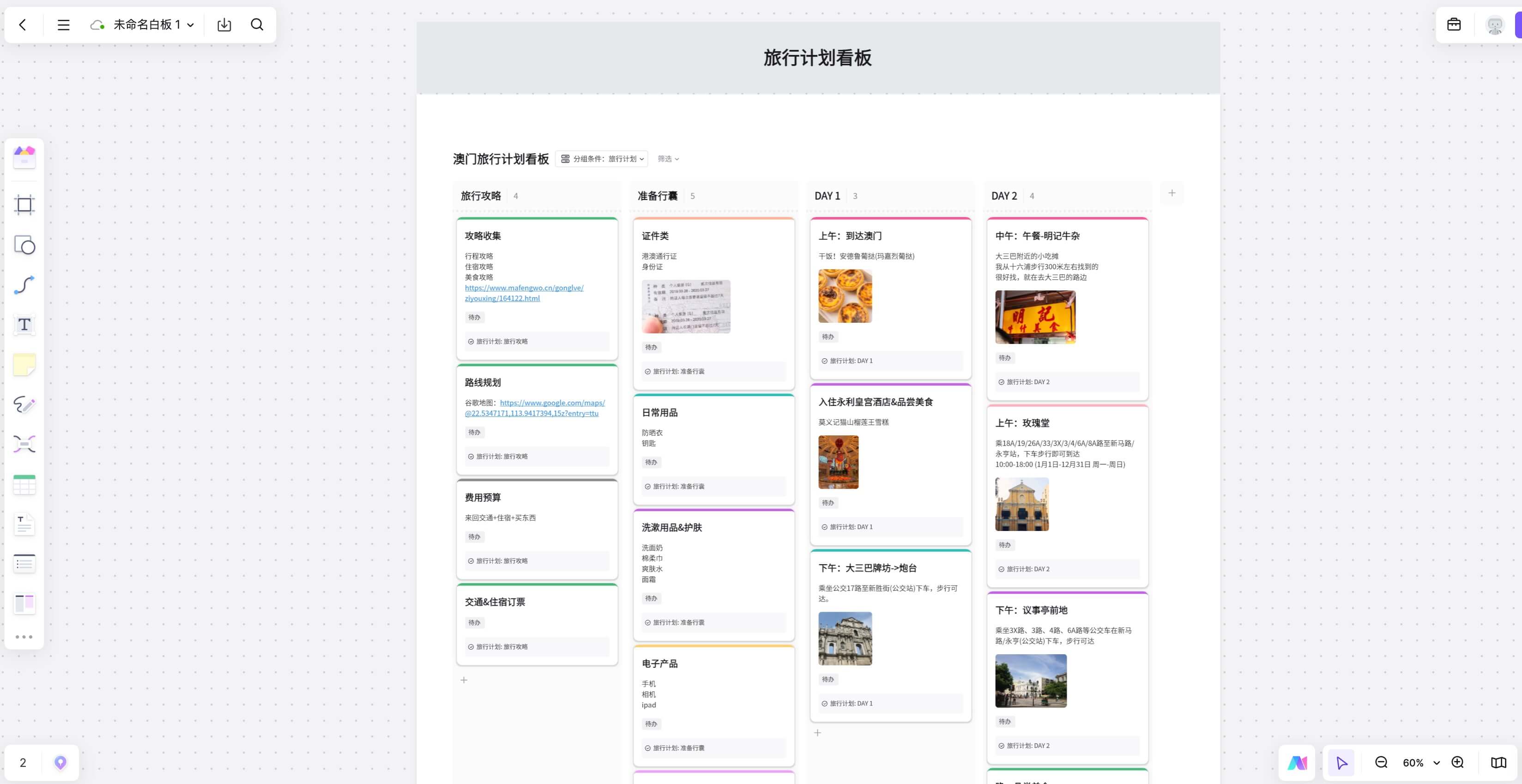Click the 攻略收集 card title

point(483,236)
